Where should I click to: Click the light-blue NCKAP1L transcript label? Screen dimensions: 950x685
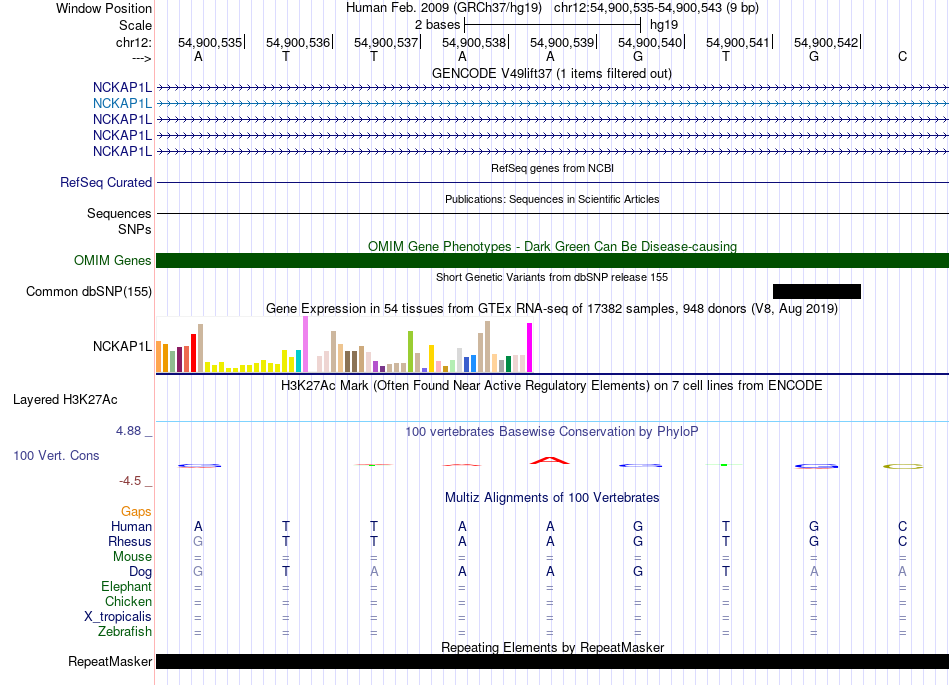(122, 103)
